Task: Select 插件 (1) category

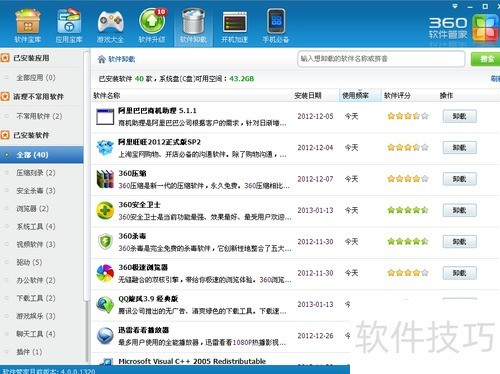Action: (29, 352)
